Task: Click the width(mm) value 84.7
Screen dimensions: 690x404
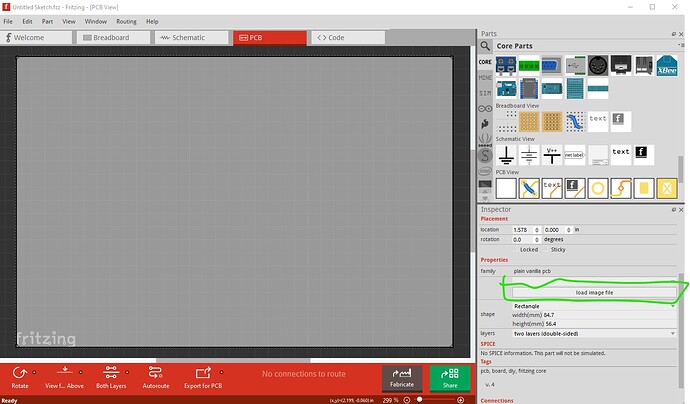Action: point(549,315)
